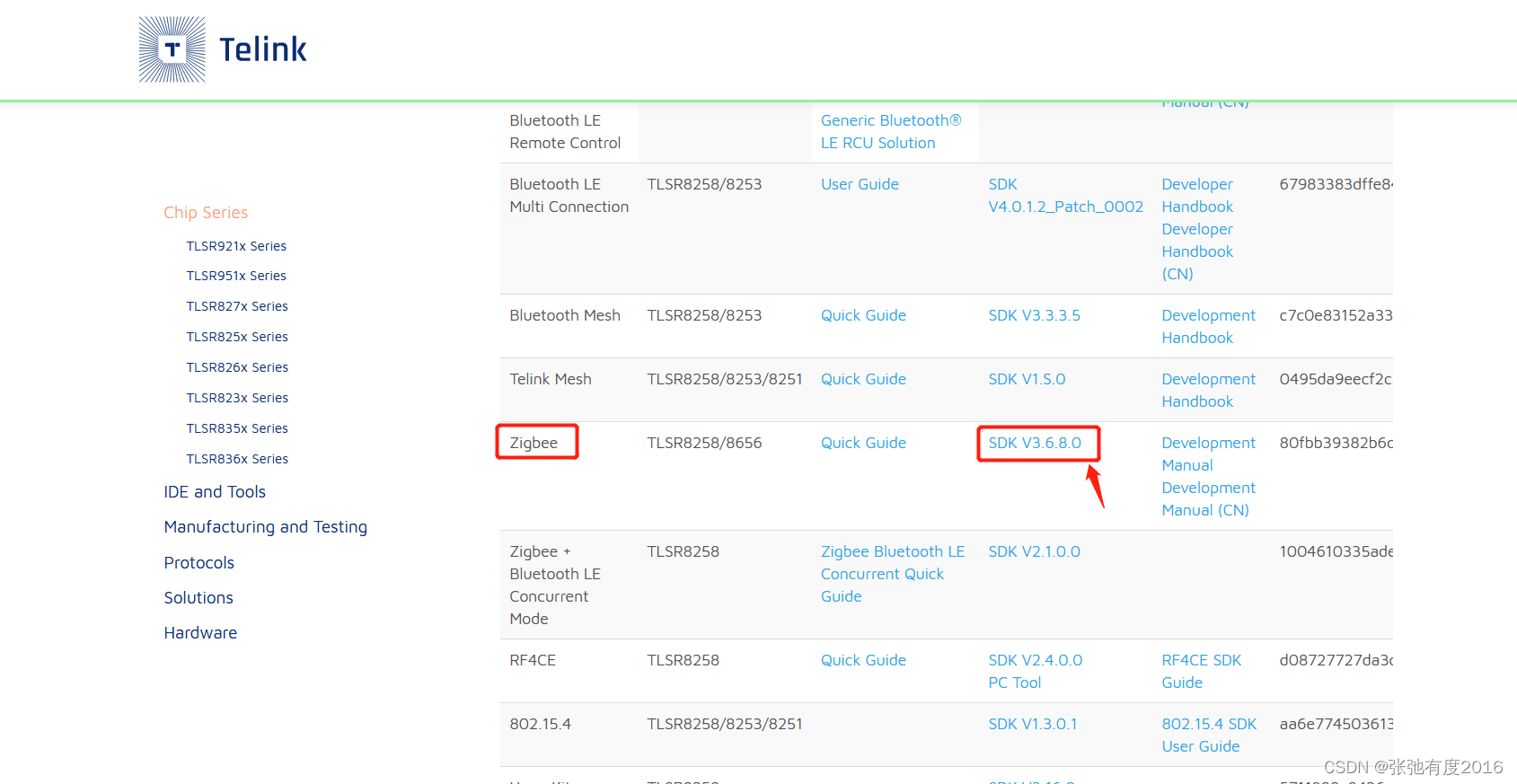Open the Developer Handbook (CN) link

[x=1197, y=251]
